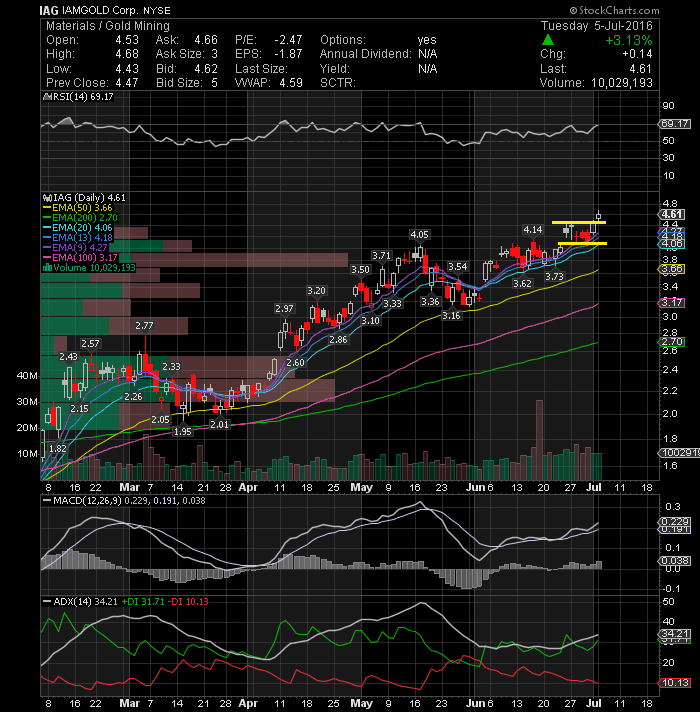700x712 pixels.
Task: Click the ADX(14) 34.21 label
Action: [x=80, y=602]
